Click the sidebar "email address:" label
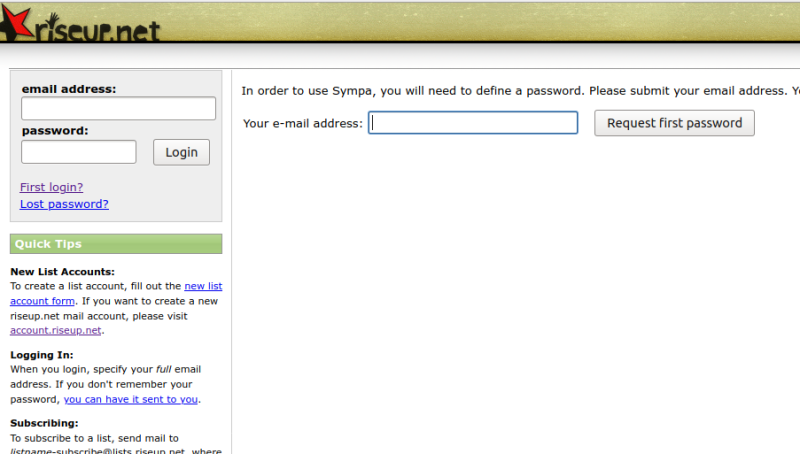The height and width of the screenshot is (454, 800). pyautogui.click(x=68, y=89)
